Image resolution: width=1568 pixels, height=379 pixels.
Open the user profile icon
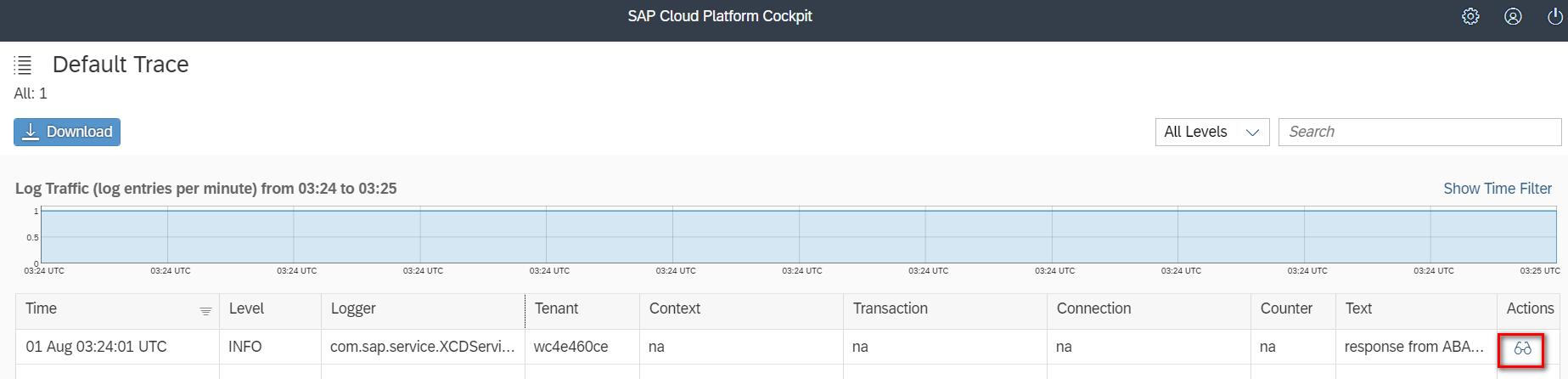pyautogui.click(x=1513, y=16)
